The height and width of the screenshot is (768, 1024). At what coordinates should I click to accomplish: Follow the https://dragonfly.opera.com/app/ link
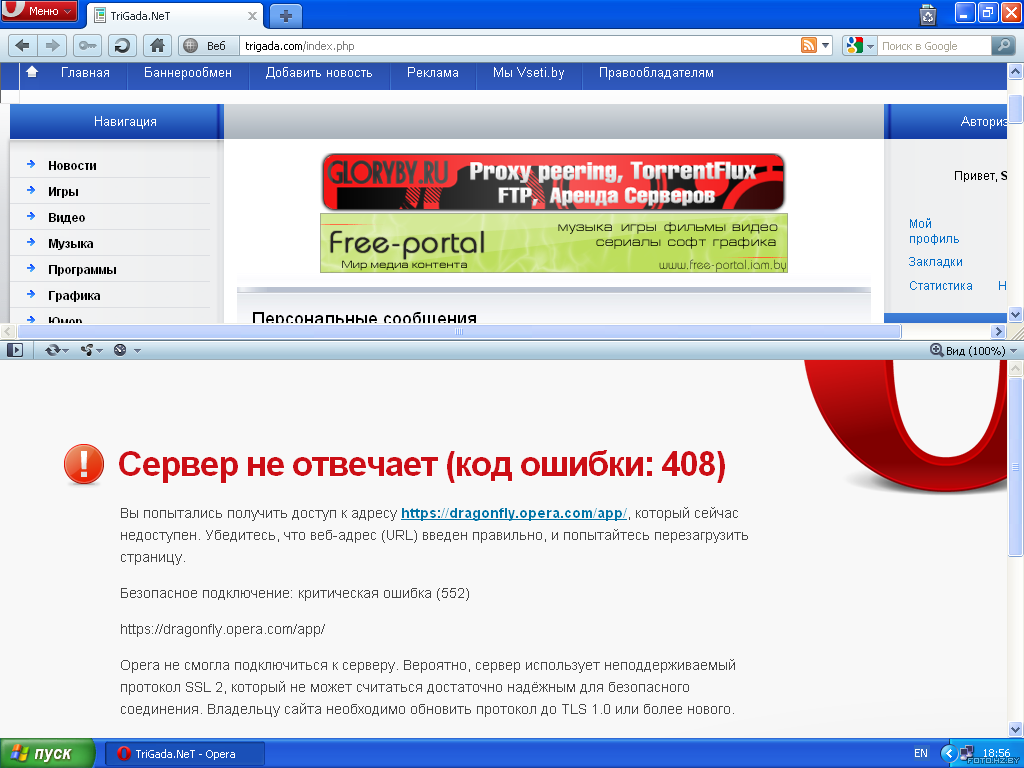click(513, 513)
